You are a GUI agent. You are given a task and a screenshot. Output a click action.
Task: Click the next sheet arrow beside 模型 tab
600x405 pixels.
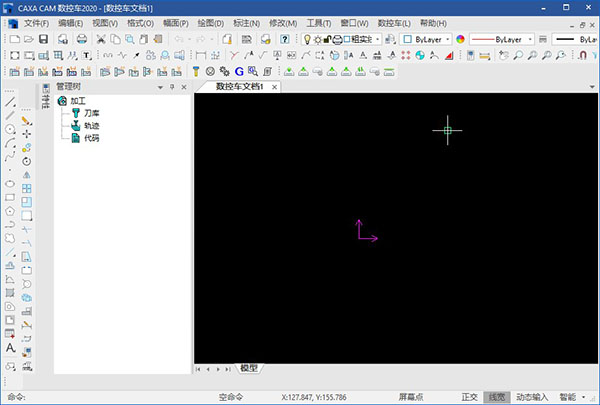point(218,369)
